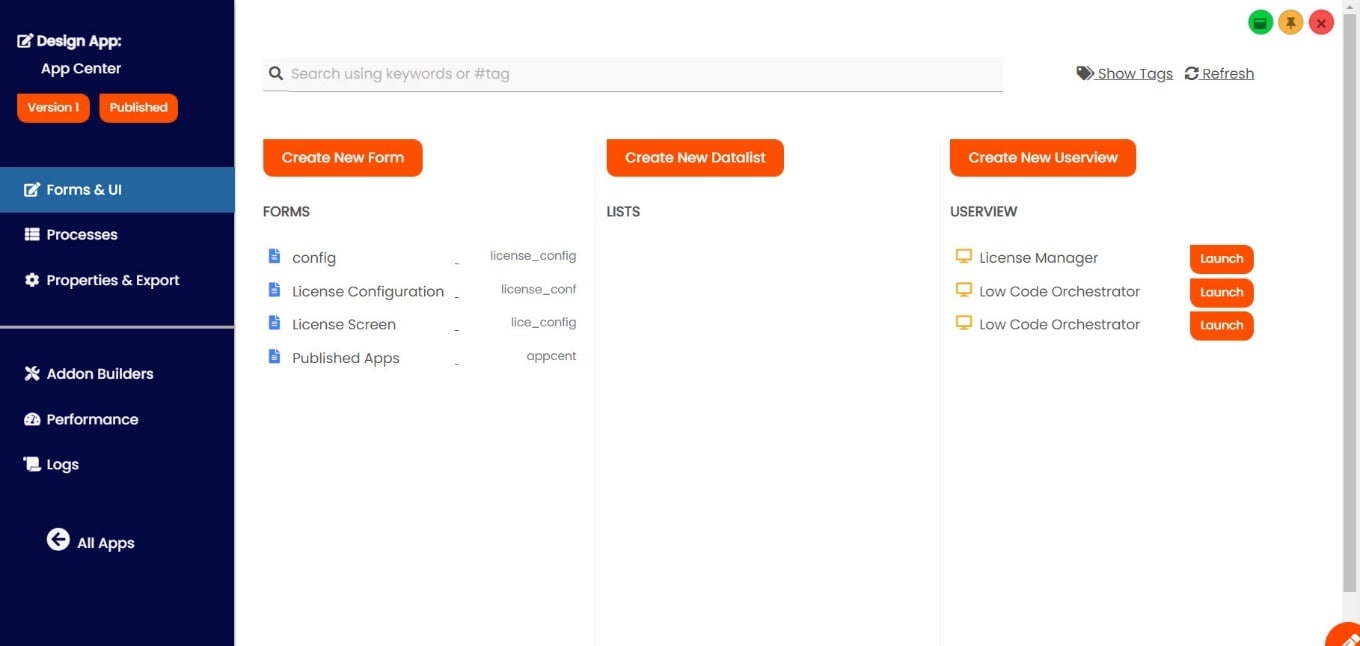The width and height of the screenshot is (1360, 646).
Task: Focus the keyword or #tag search field
Action: 640,74
